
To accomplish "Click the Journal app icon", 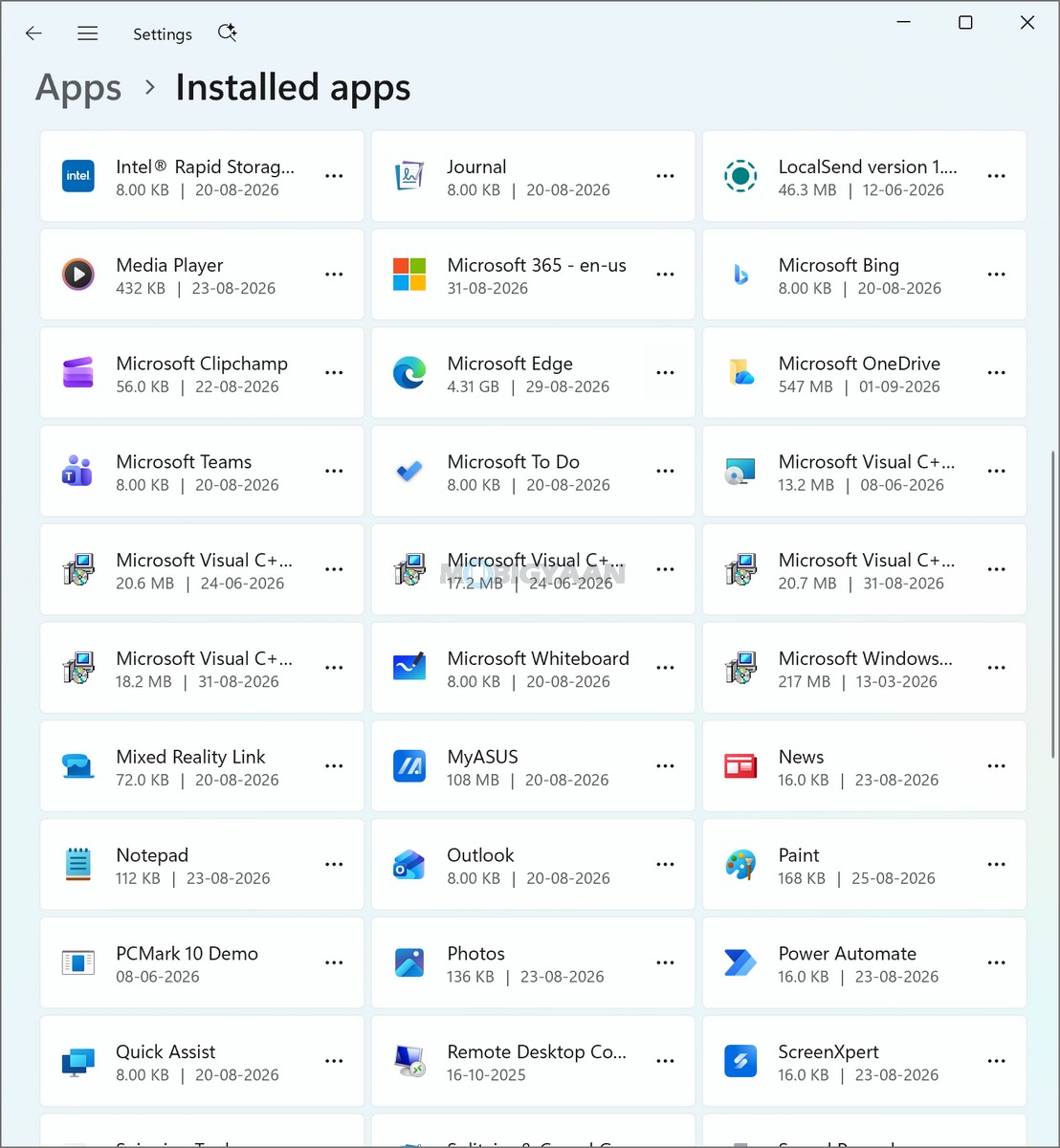I will (x=409, y=176).
